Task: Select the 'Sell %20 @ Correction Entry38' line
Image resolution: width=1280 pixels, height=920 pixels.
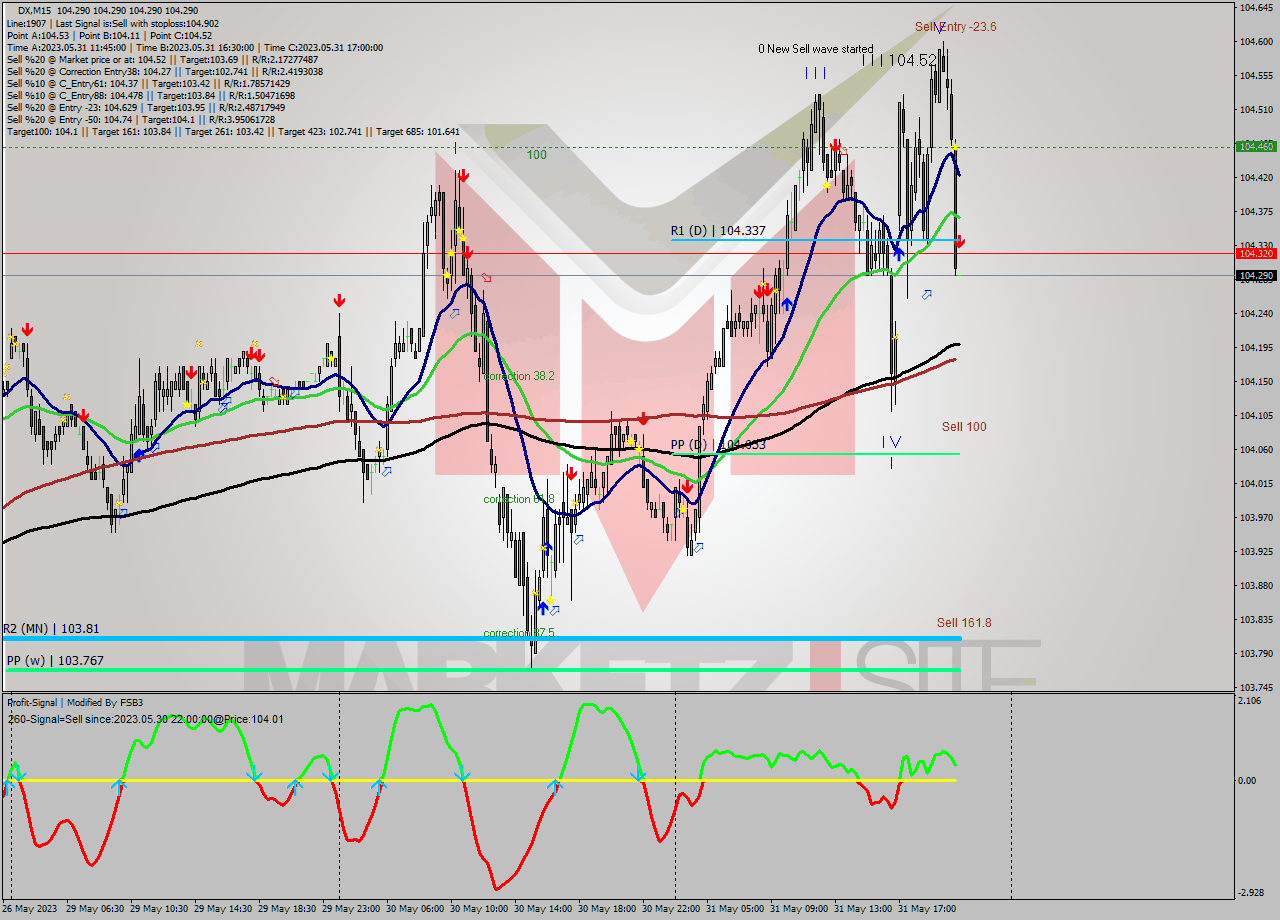Action: click(x=165, y=71)
